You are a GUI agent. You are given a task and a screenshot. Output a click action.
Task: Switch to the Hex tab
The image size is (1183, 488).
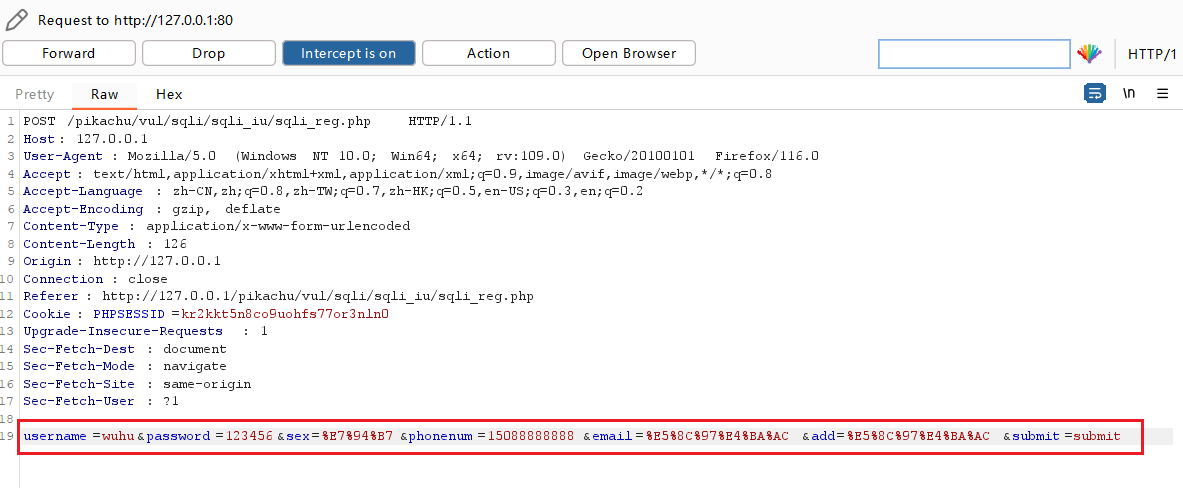click(169, 94)
